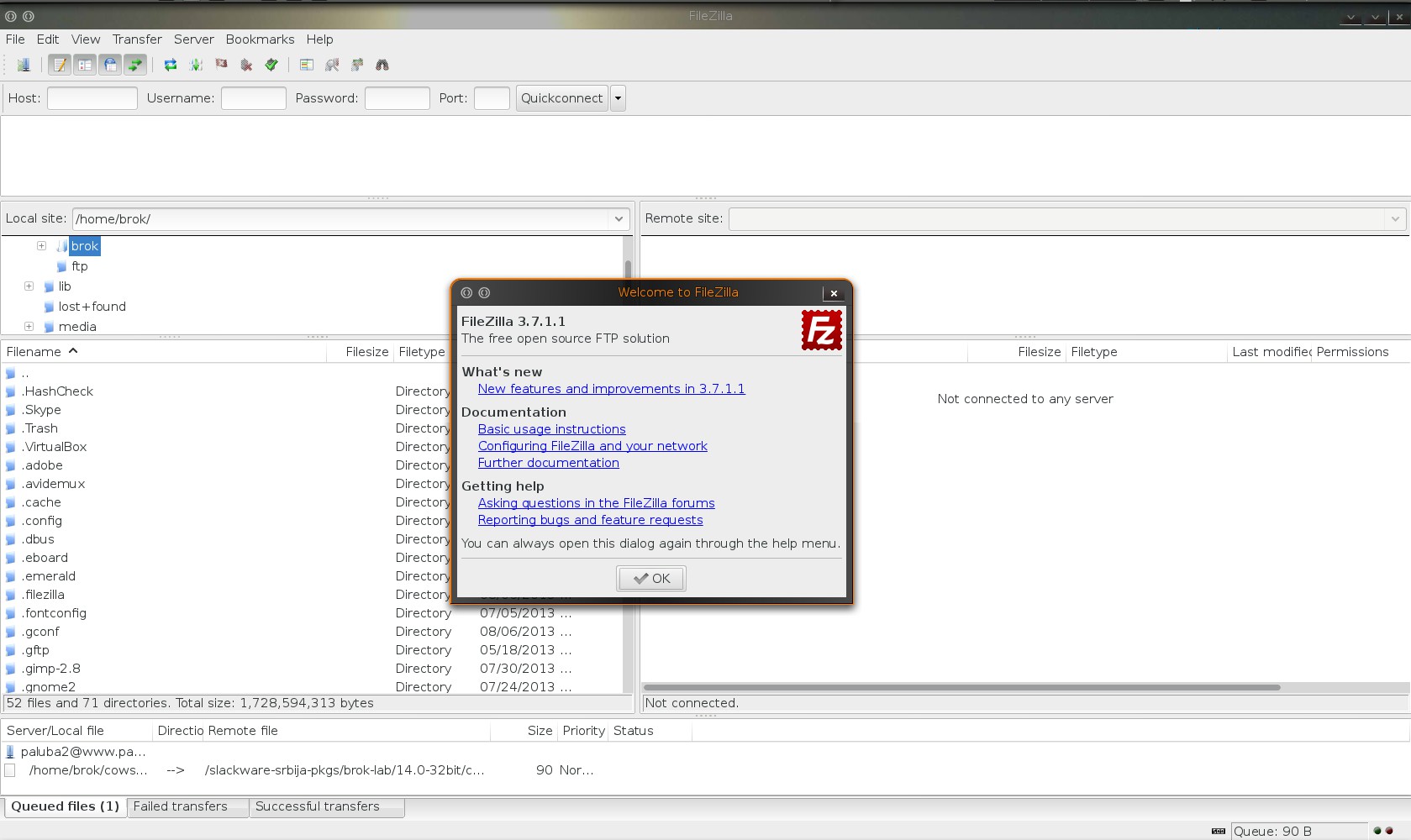
Task: Toggle local directory tree view button
Action: [x=84, y=65]
